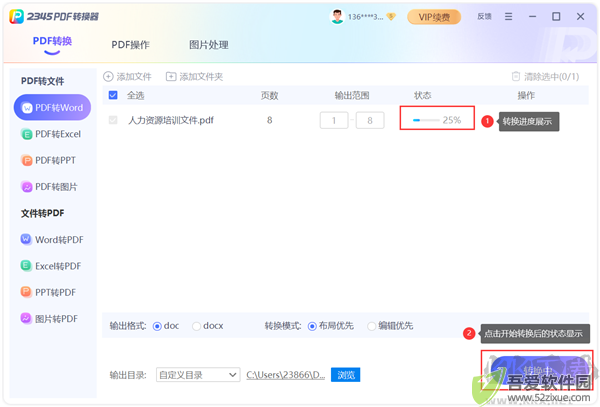Click the 操作 column header

click(526, 95)
